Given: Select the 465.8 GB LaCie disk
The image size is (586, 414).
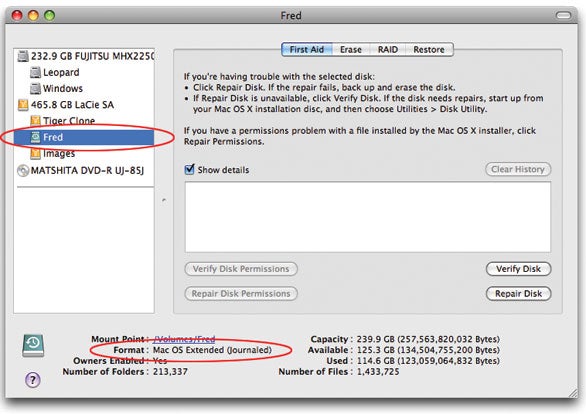Looking at the screenshot, I should point(85,105).
